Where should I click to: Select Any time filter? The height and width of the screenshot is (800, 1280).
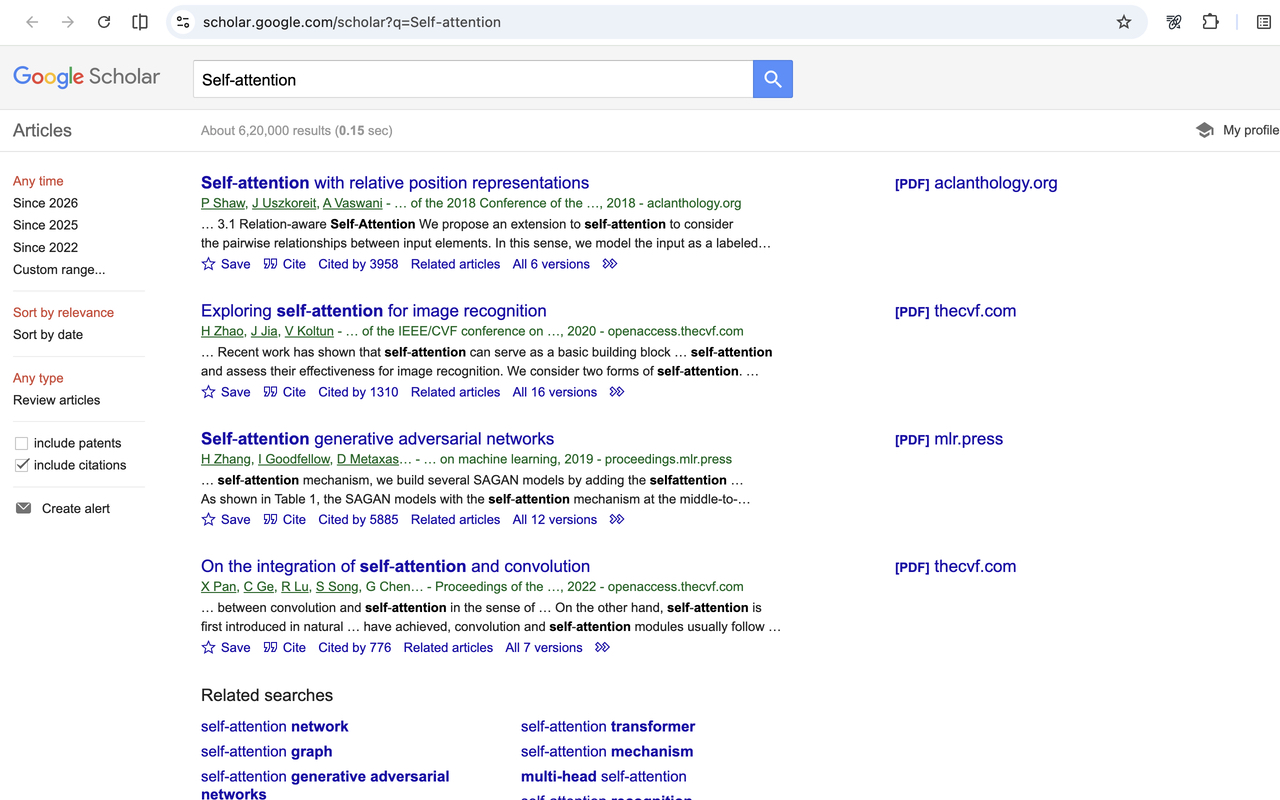tap(38, 181)
